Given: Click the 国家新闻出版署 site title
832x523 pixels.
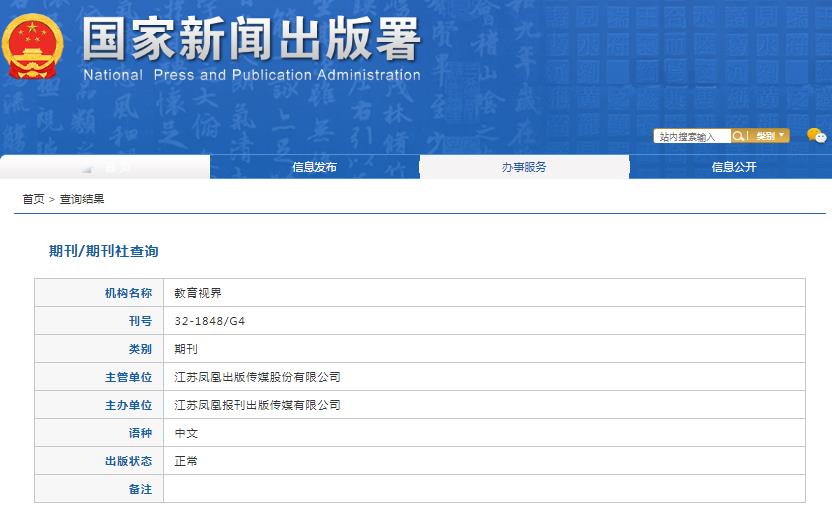Looking at the screenshot, I should pos(250,38).
